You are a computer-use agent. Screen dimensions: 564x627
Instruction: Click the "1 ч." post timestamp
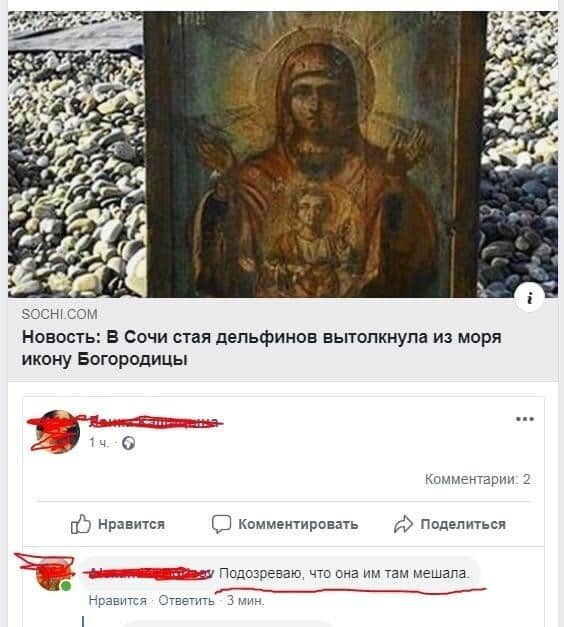[98, 443]
